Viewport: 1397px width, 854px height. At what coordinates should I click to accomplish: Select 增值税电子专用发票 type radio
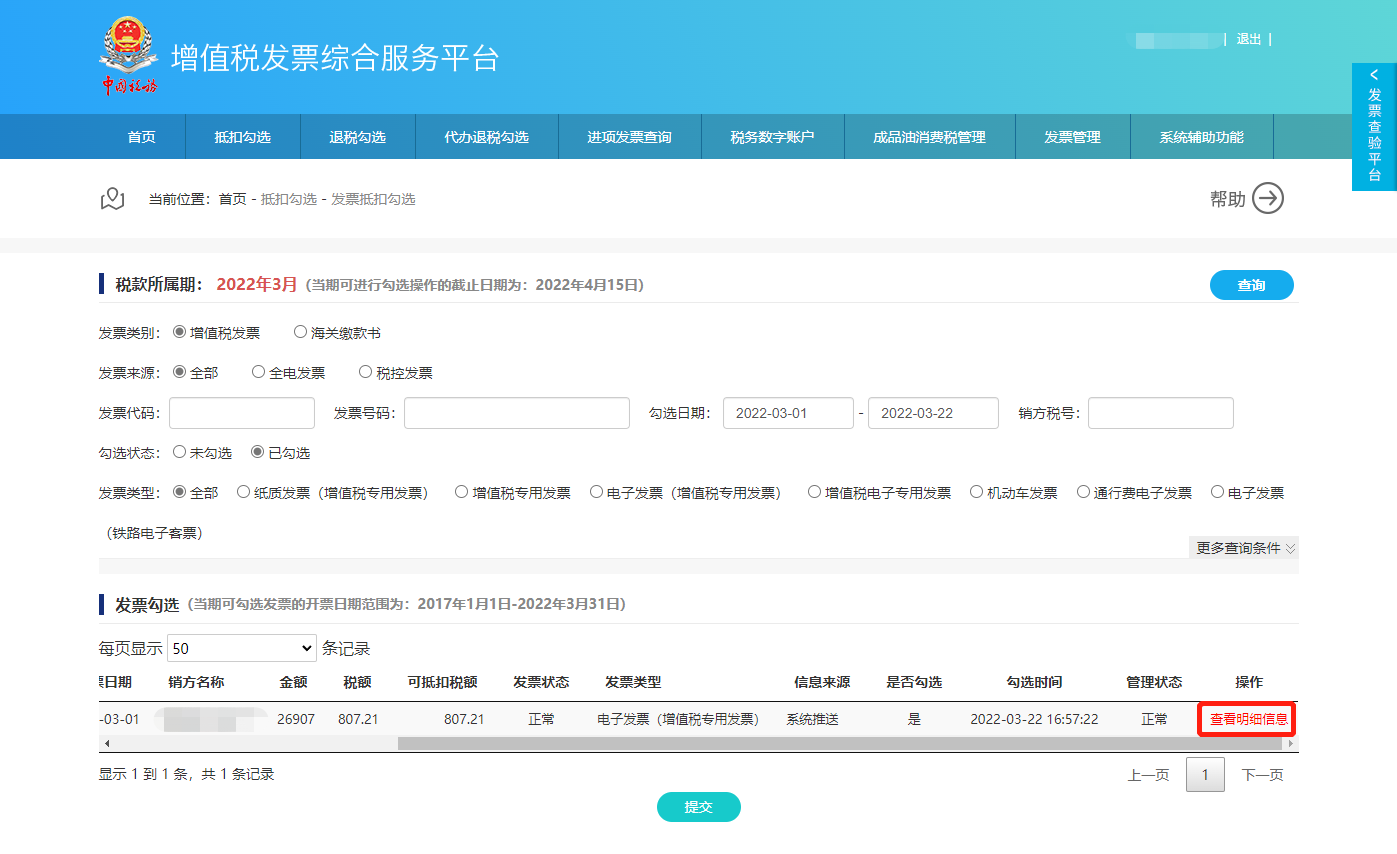[815, 492]
